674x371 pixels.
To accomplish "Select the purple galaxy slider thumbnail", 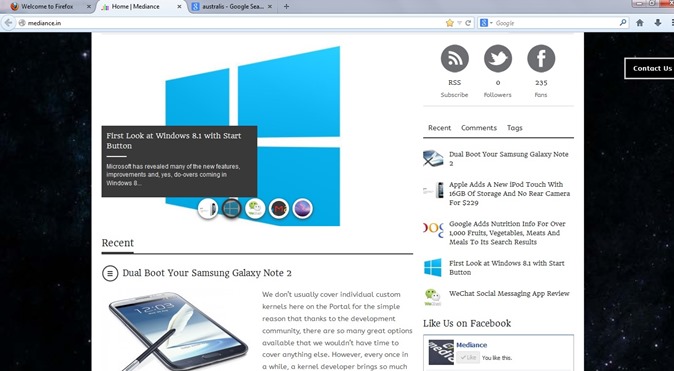I will coord(302,209).
